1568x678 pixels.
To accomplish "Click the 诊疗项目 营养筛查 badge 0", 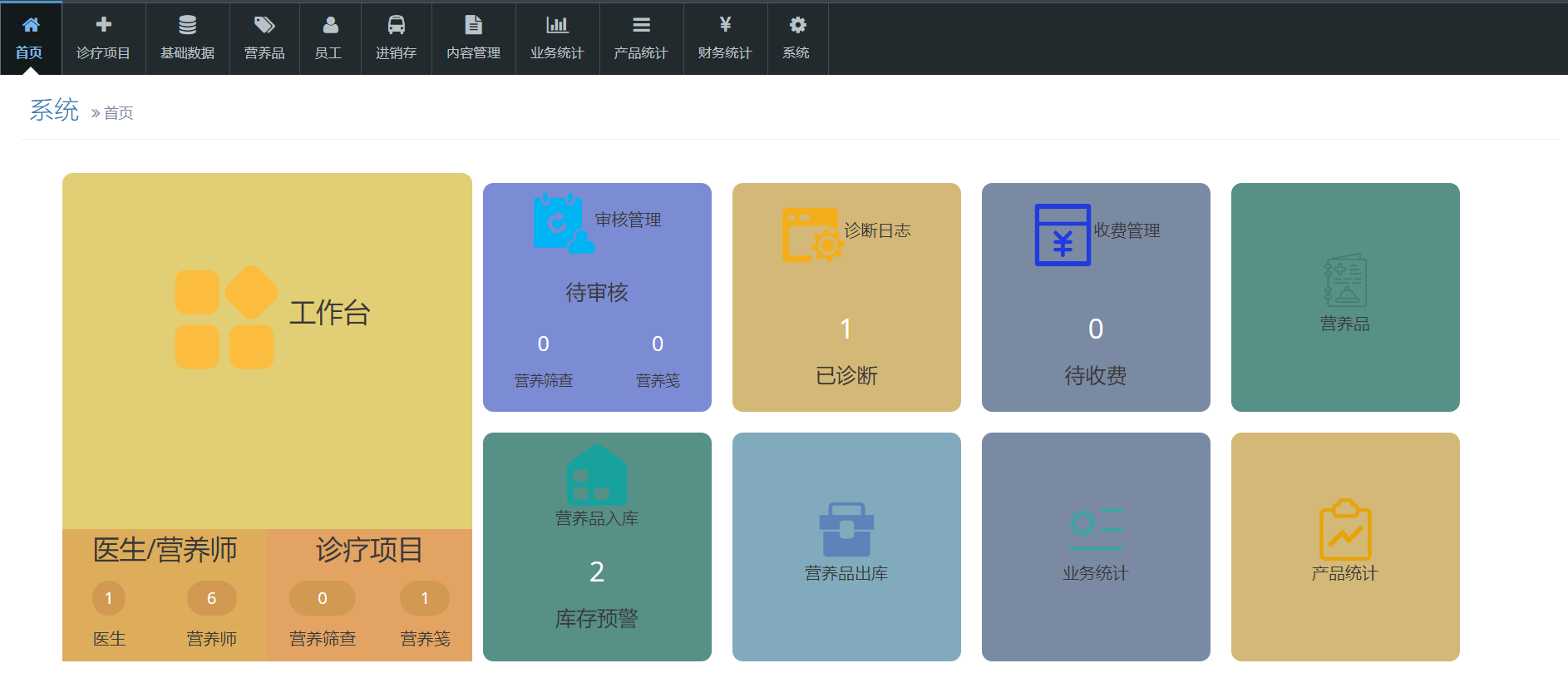I will pos(323,598).
